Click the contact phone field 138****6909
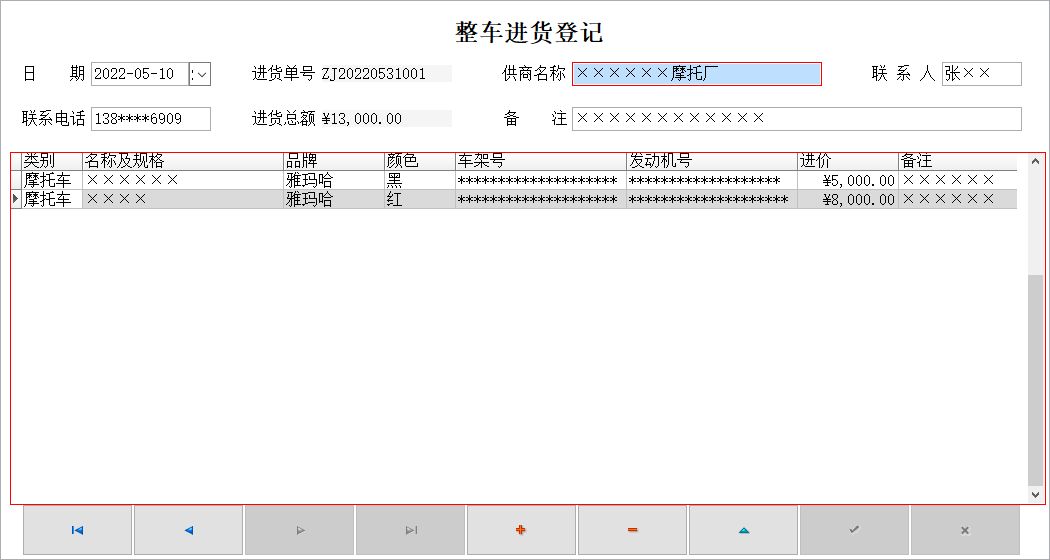1050x560 pixels. coord(151,119)
